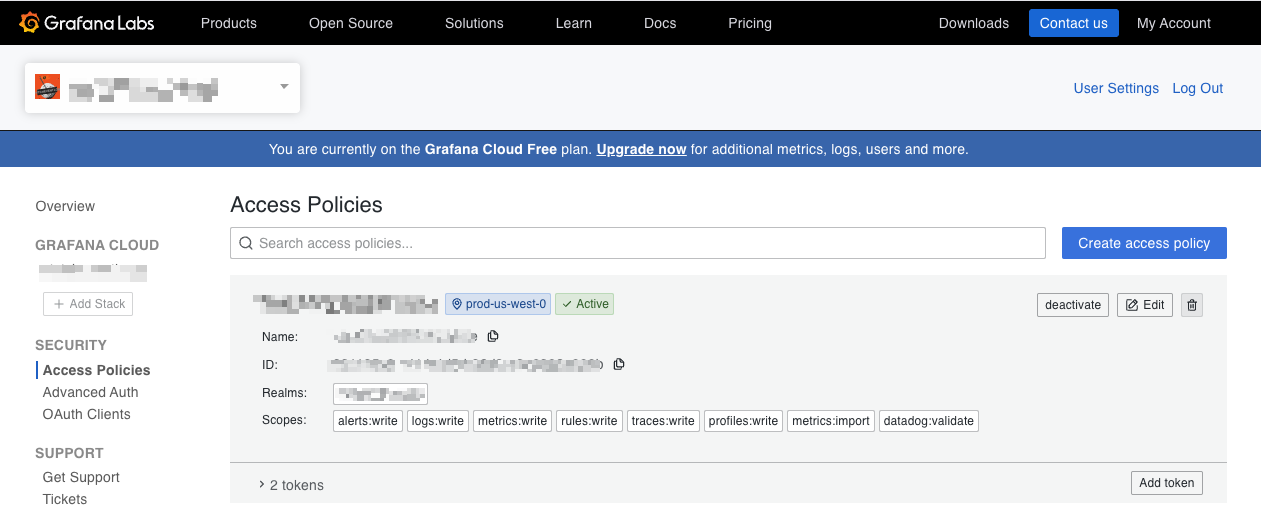This screenshot has width=1261, height=514.
Task: Delete the access policy with trash icon
Action: tap(1191, 305)
